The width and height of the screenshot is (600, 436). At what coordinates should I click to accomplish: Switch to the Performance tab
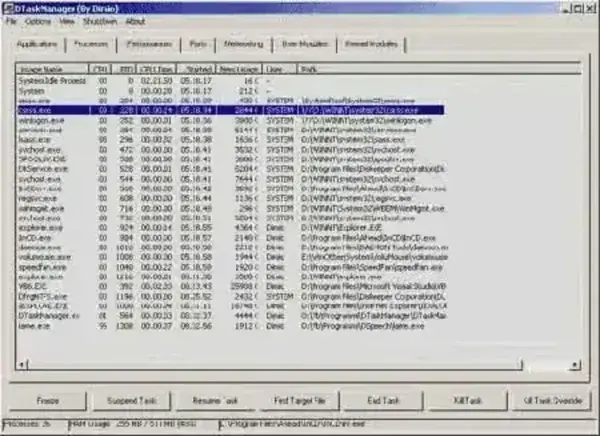(149, 44)
